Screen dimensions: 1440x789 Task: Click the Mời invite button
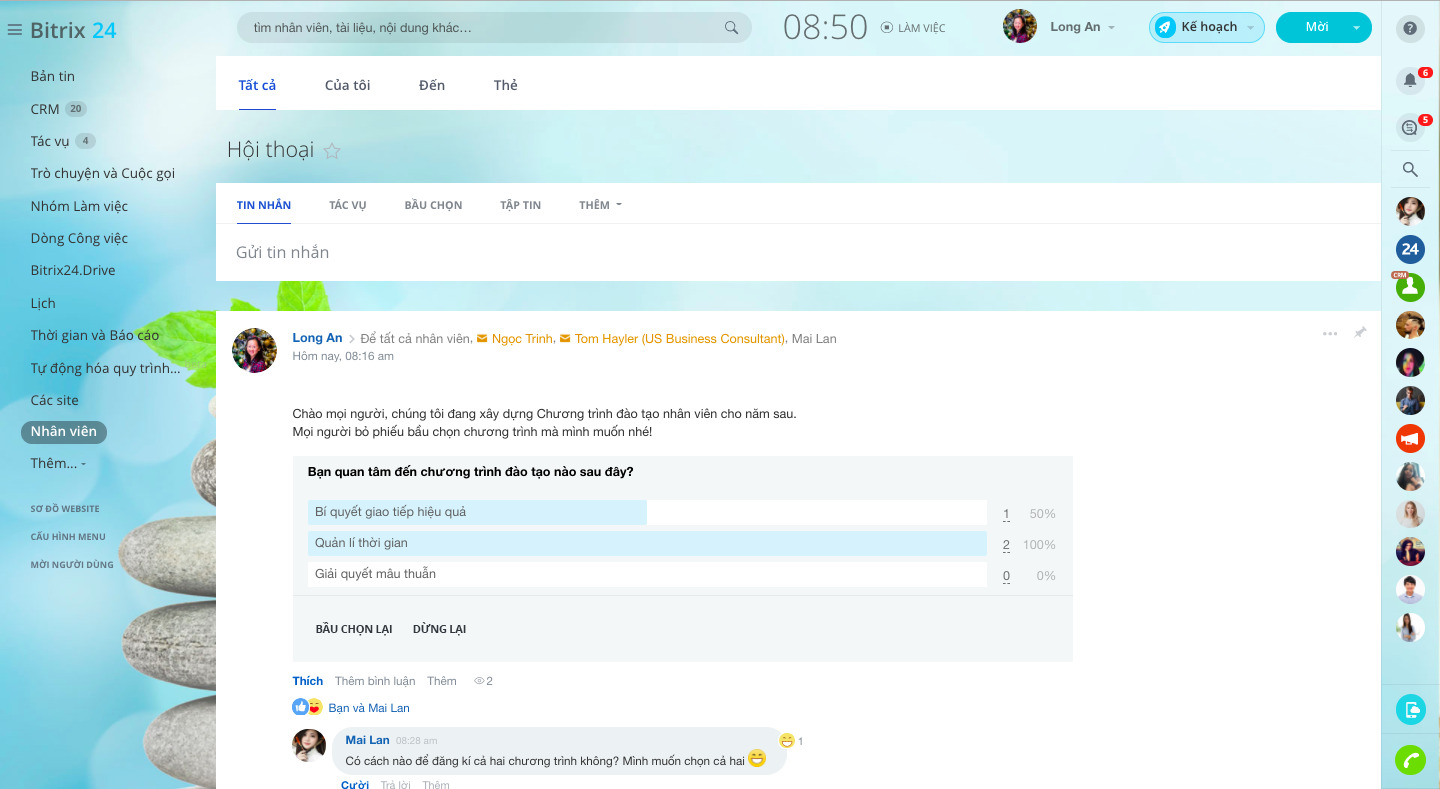point(1317,27)
